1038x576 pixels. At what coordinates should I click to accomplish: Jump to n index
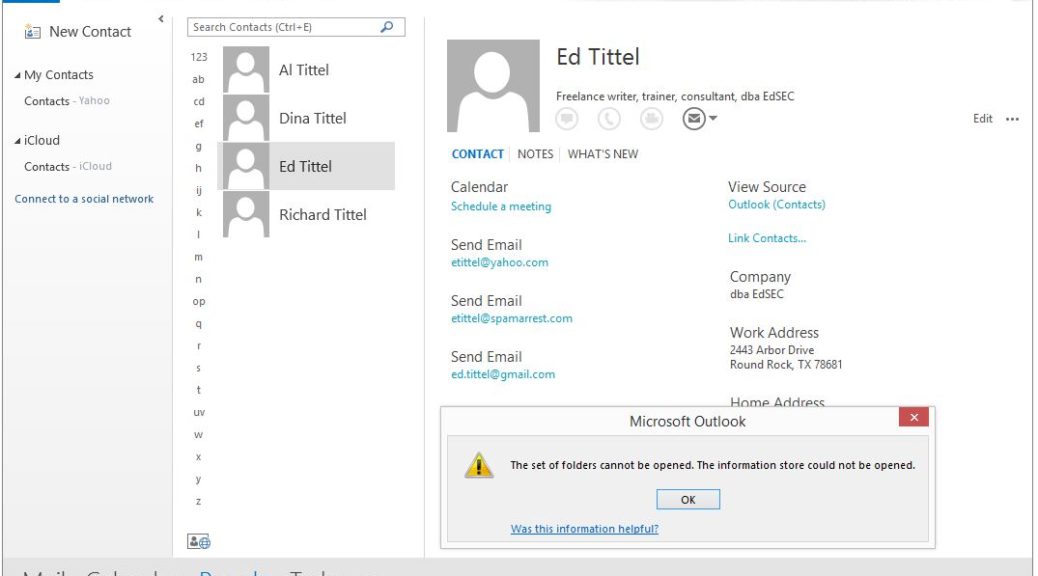pos(199,279)
